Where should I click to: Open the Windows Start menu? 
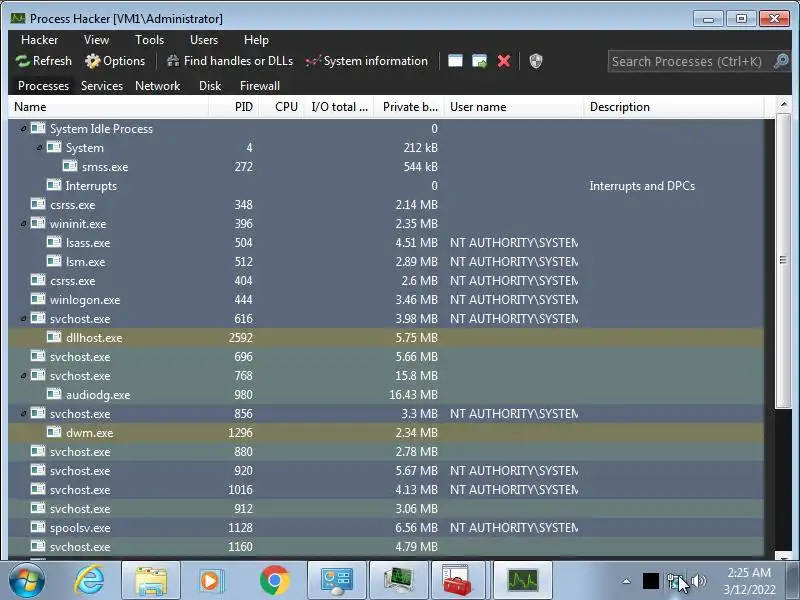pyautogui.click(x=26, y=581)
